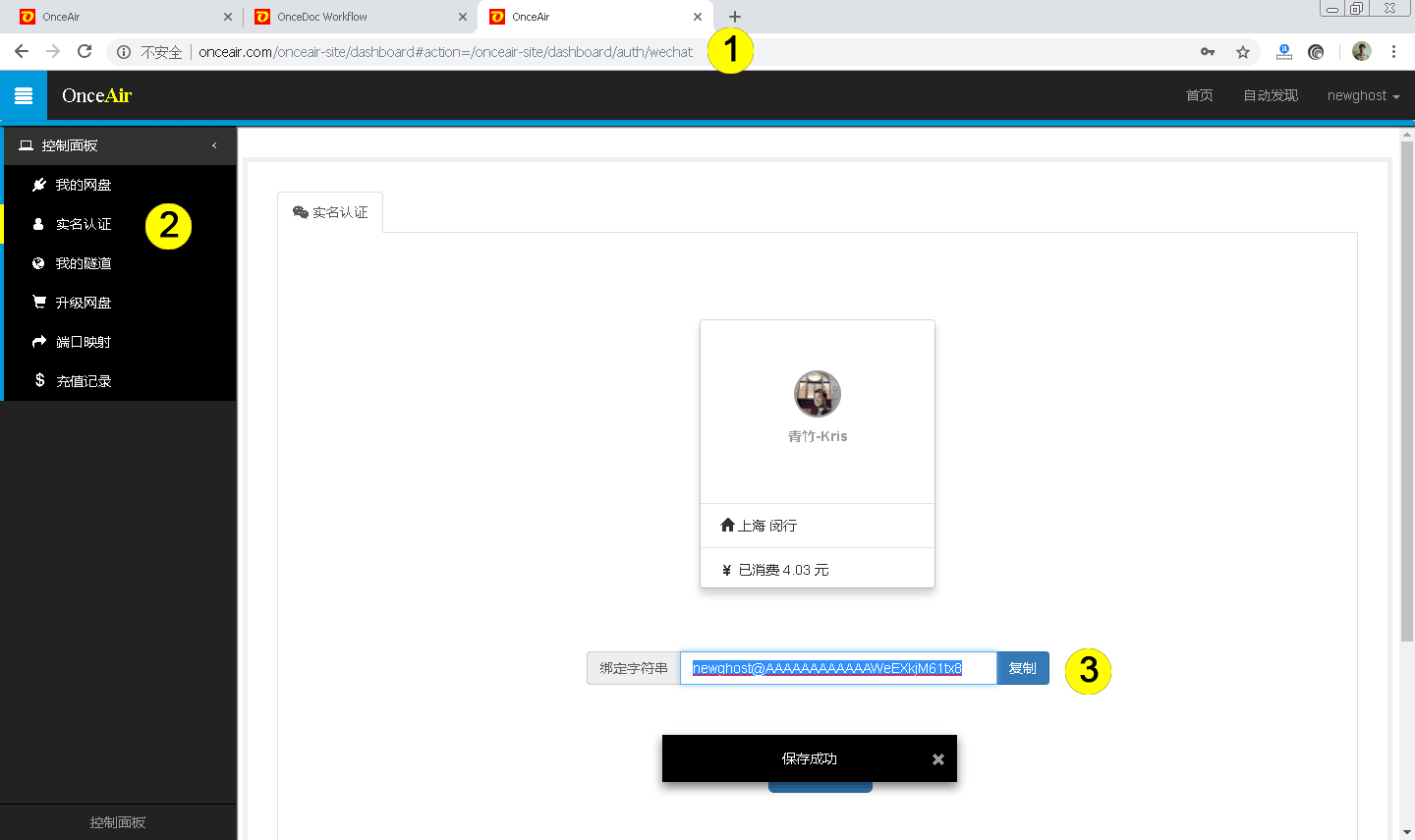Click the hamburger menu icon beside OnceAir logo
The height and width of the screenshot is (840, 1415).
(24, 95)
